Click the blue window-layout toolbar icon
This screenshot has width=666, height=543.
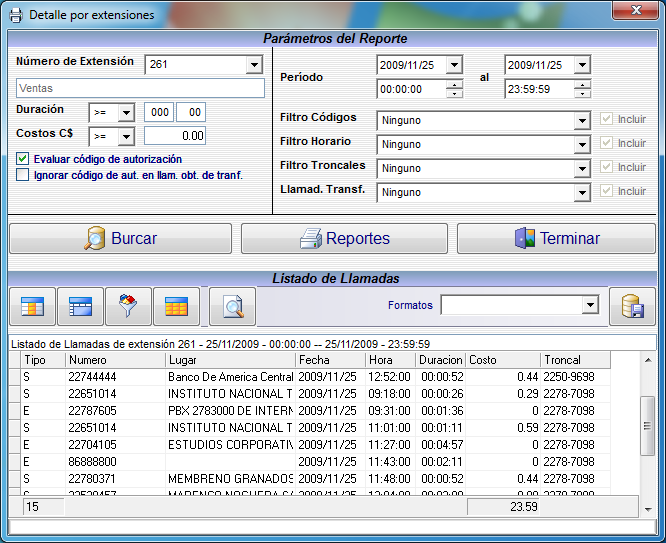[x=80, y=306]
